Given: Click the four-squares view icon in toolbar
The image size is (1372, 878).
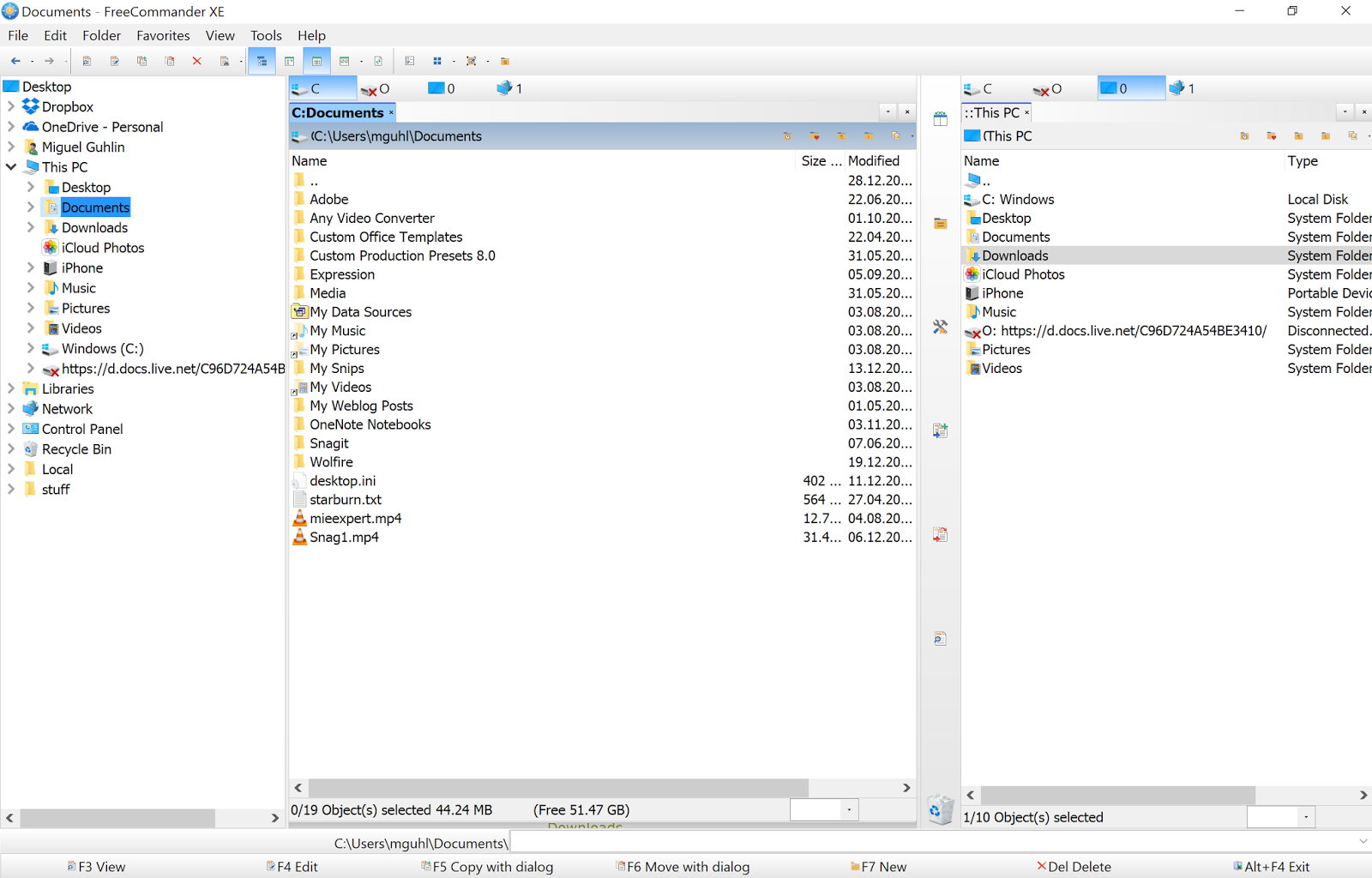Looking at the screenshot, I should [437, 61].
